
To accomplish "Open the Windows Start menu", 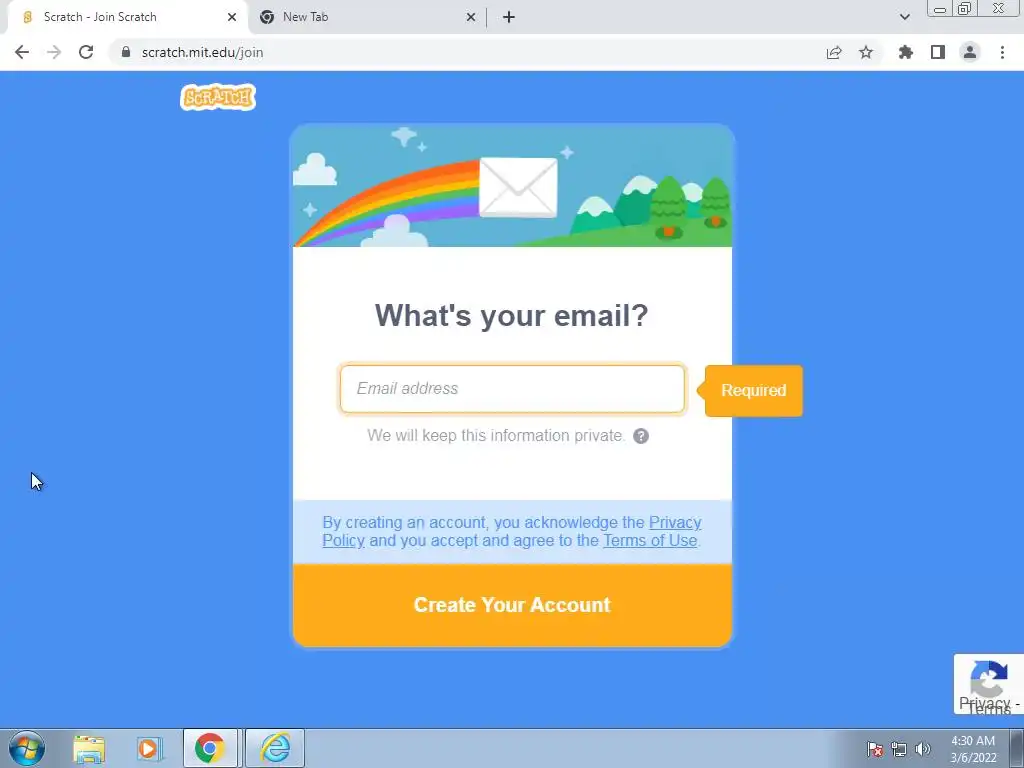I will coord(27,748).
